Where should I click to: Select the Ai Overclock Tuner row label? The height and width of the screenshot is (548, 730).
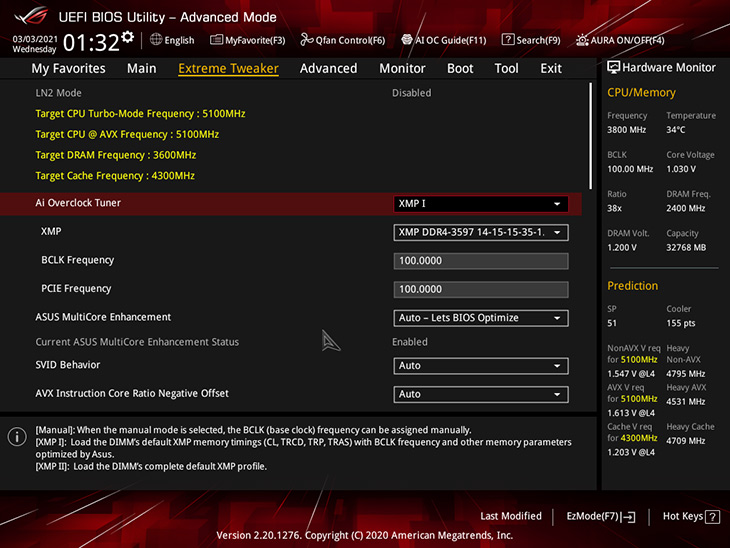(x=78, y=203)
